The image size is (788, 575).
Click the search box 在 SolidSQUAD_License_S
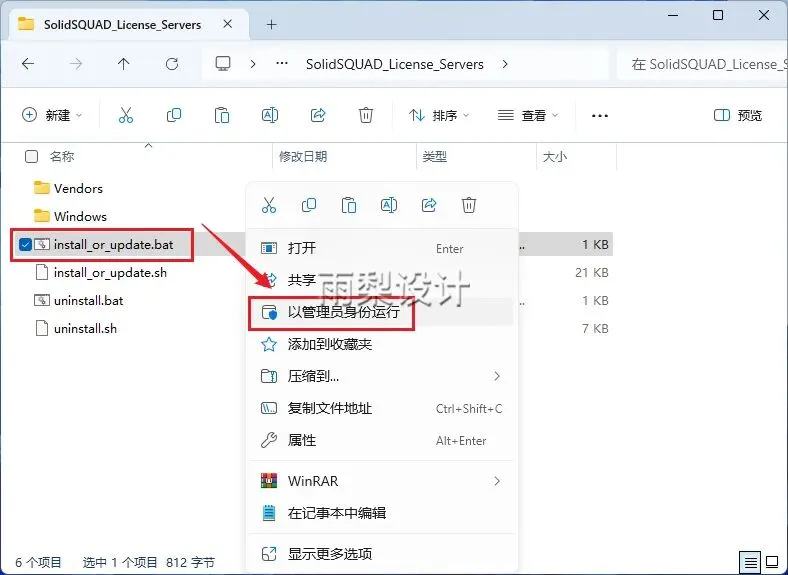704,64
